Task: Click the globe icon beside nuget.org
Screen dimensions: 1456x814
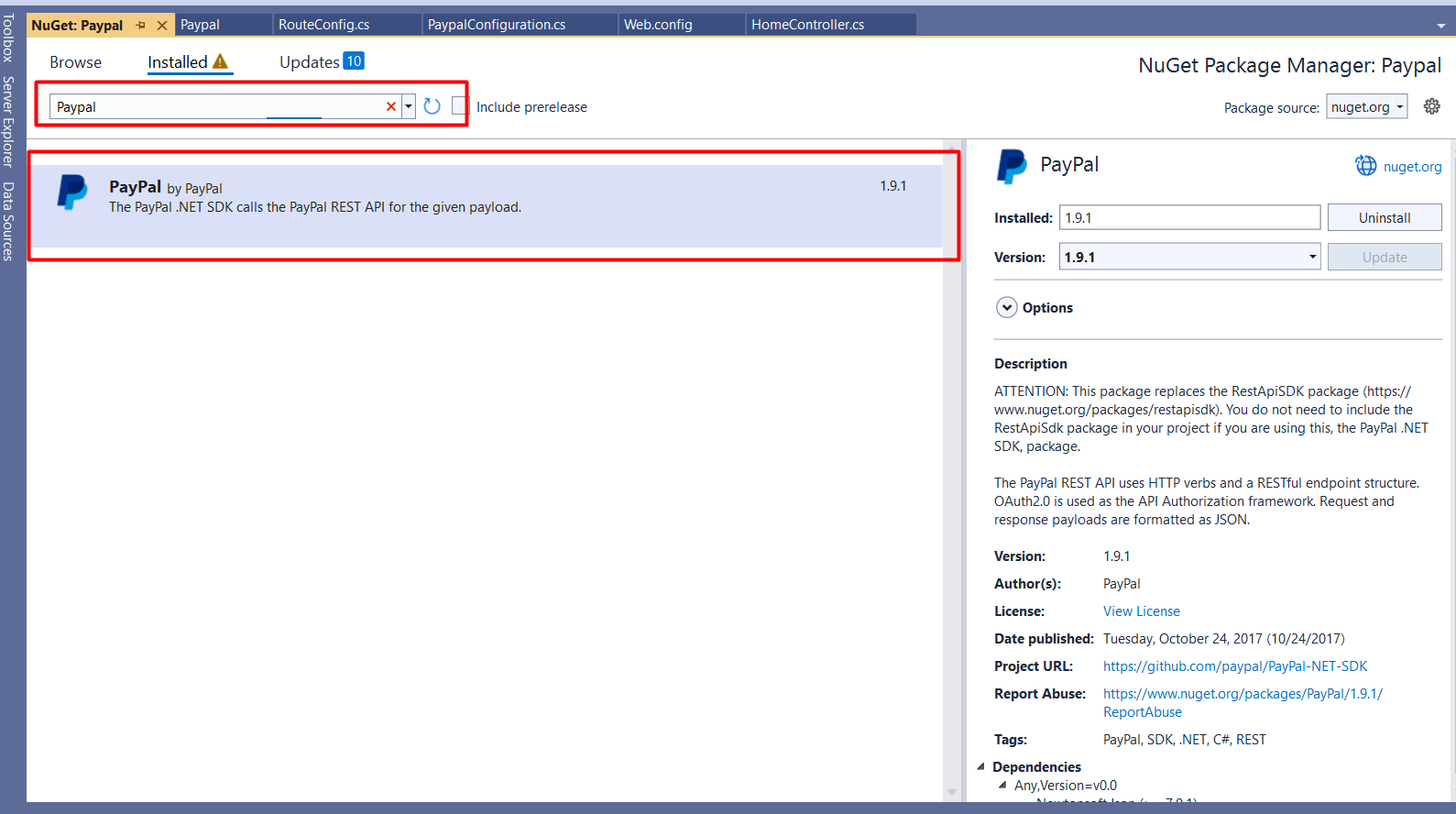Action: pyautogui.click(x=1365, y=165)
